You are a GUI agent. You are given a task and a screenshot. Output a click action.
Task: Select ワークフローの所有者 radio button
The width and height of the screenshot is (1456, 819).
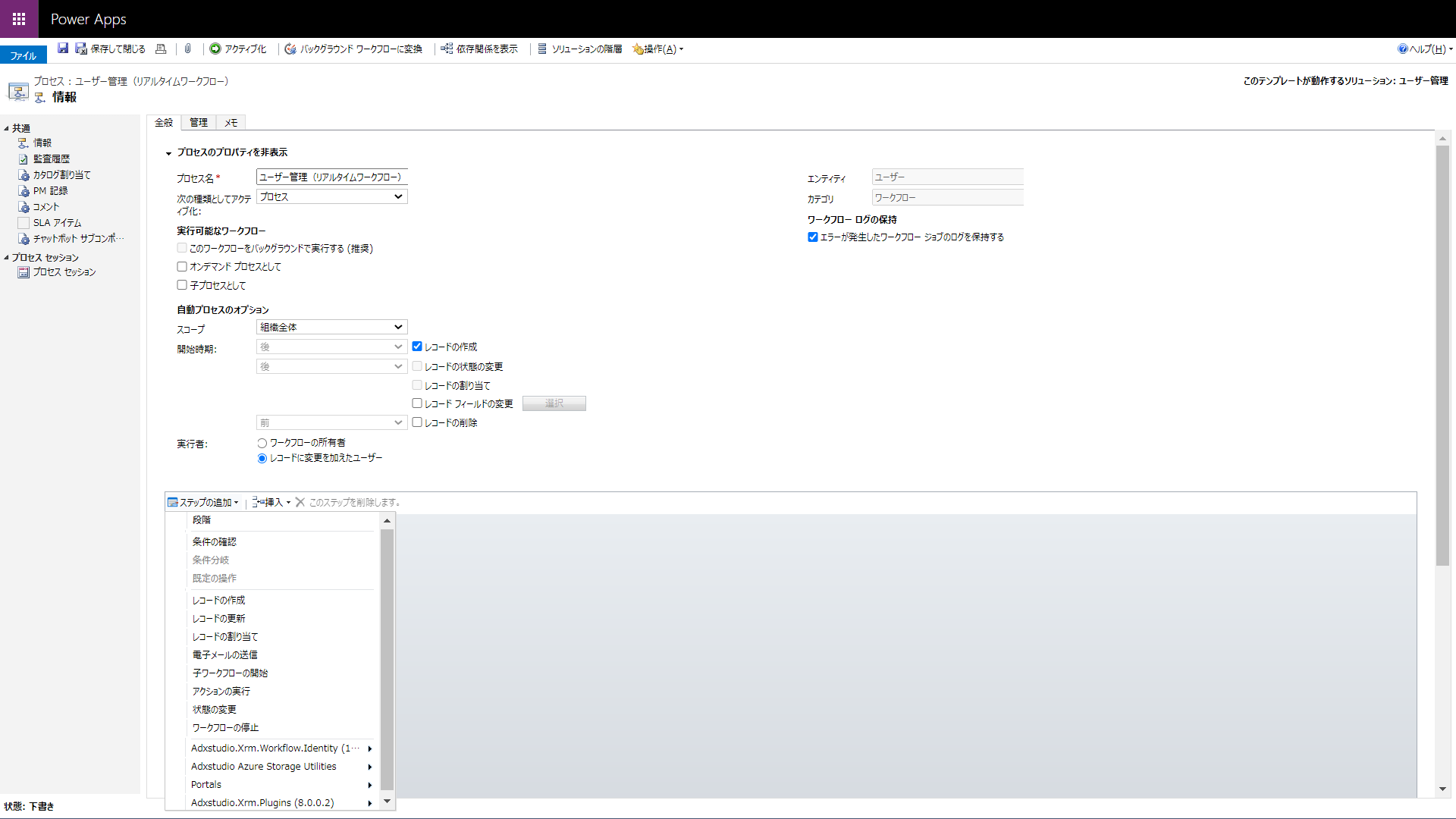click(x=262, y=443)
